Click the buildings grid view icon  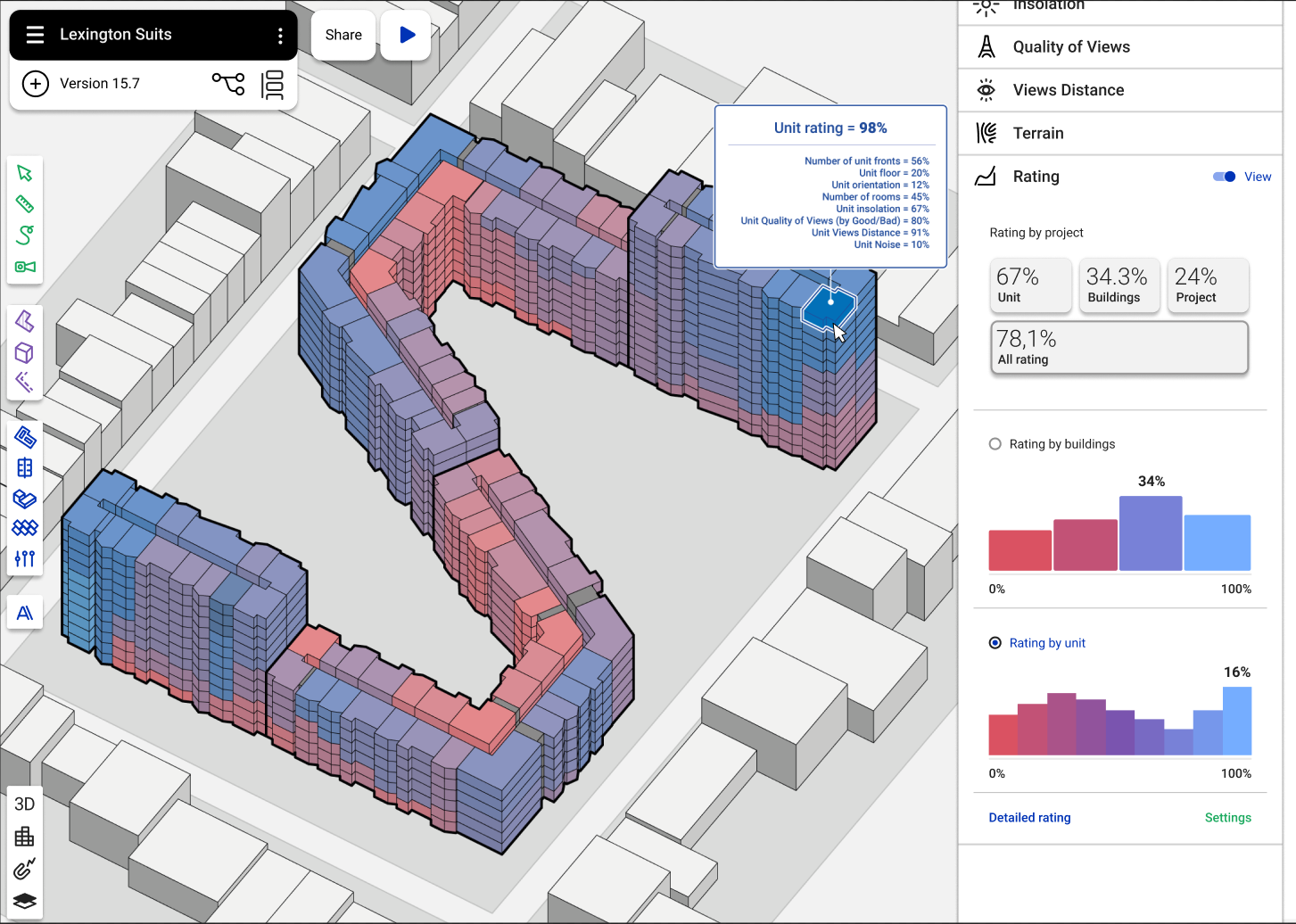click(x=24, y=837)
